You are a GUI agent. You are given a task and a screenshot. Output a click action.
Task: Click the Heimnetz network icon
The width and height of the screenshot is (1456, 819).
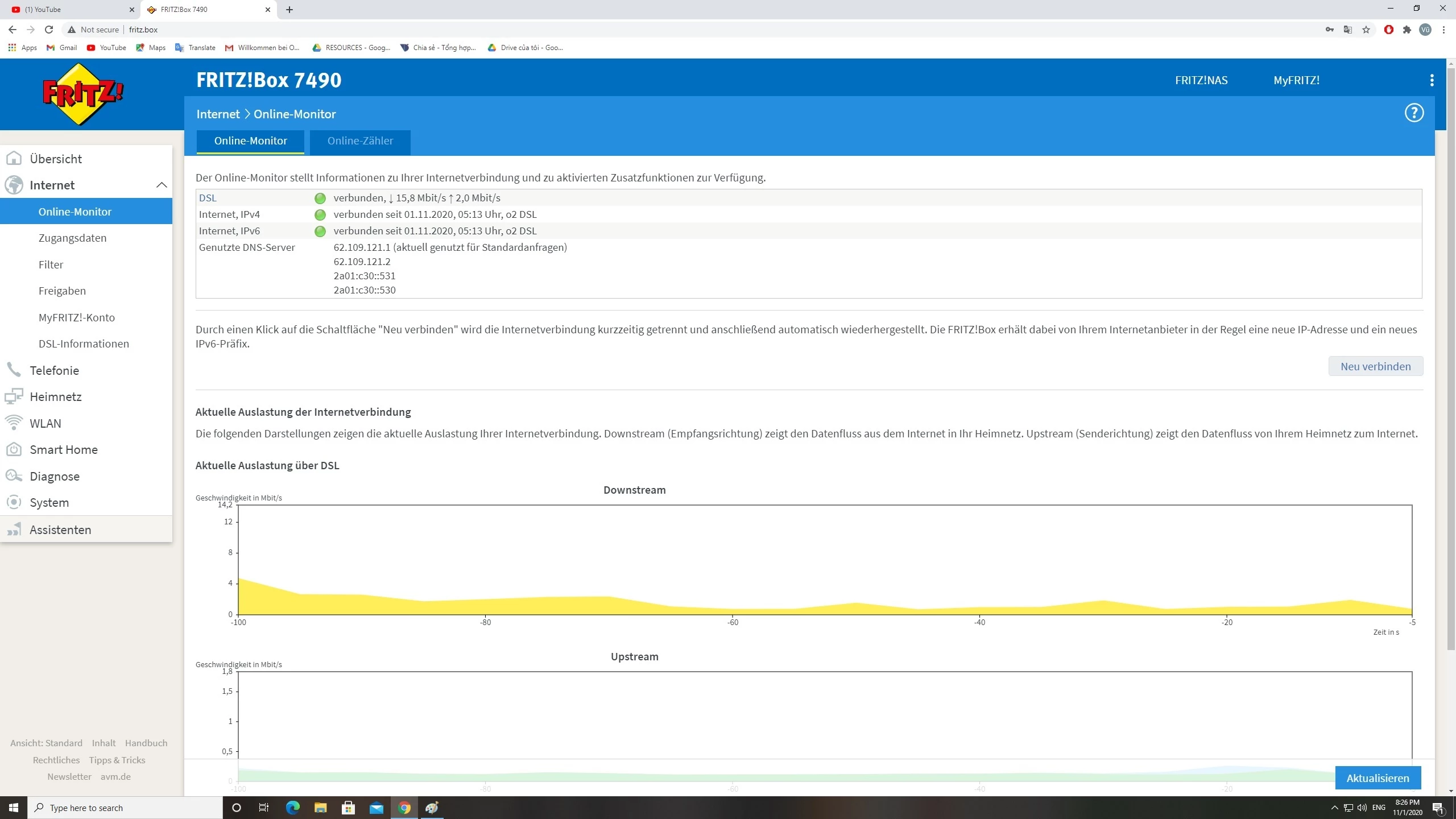(x=14, y=396)
